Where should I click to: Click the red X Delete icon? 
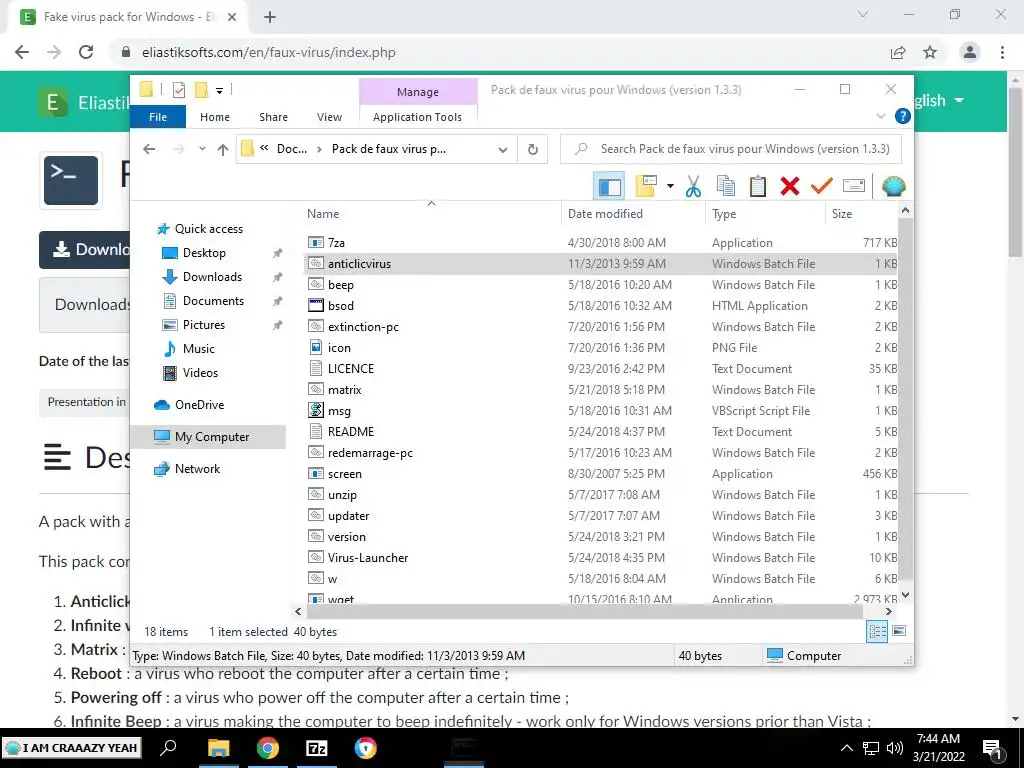click(790, 187)
